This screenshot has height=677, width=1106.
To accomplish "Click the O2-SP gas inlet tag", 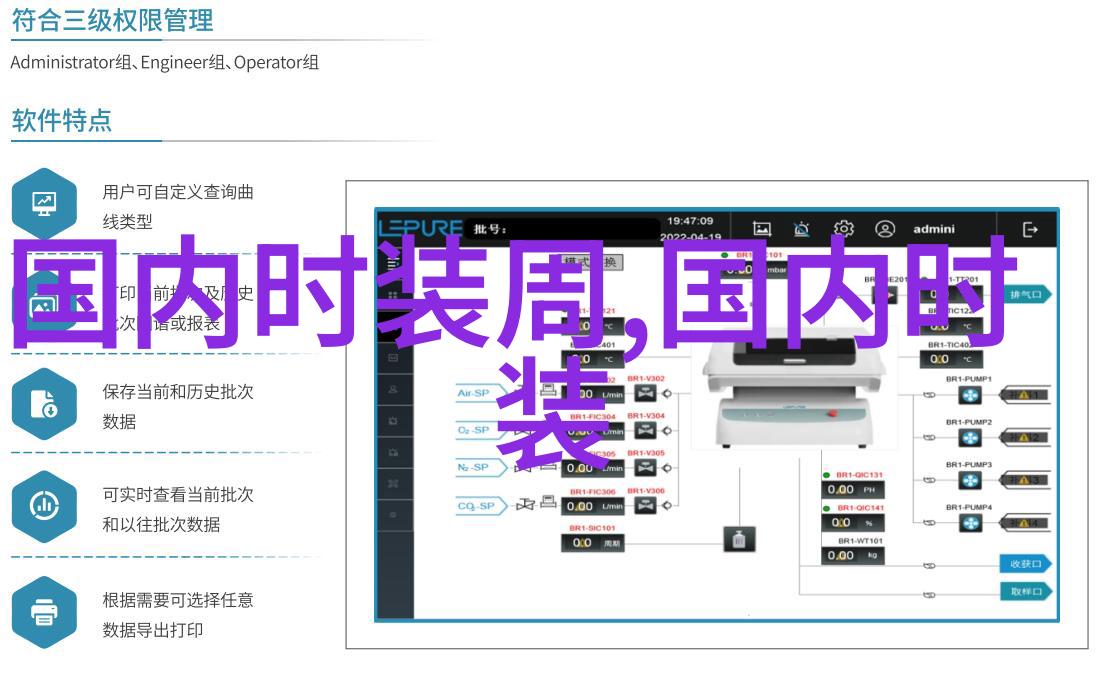I will click(x=480, y=430).
